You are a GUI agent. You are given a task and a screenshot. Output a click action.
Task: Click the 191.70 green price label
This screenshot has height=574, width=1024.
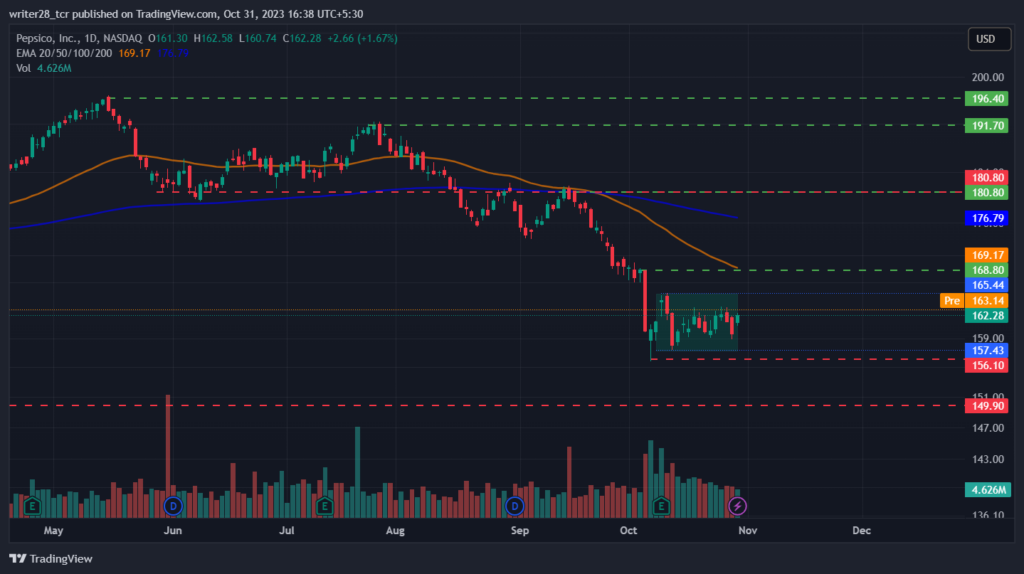point(987,125)
